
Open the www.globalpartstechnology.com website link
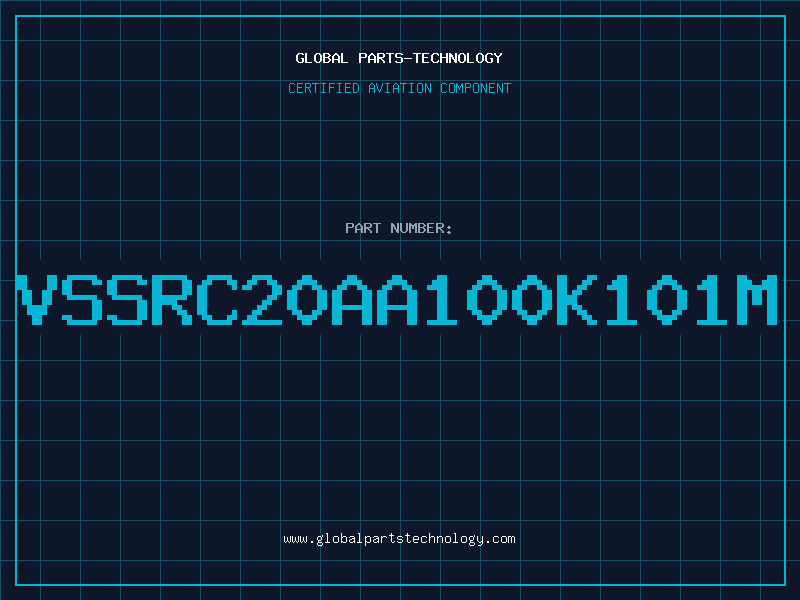pyautogui.click(x=399, y=539)
